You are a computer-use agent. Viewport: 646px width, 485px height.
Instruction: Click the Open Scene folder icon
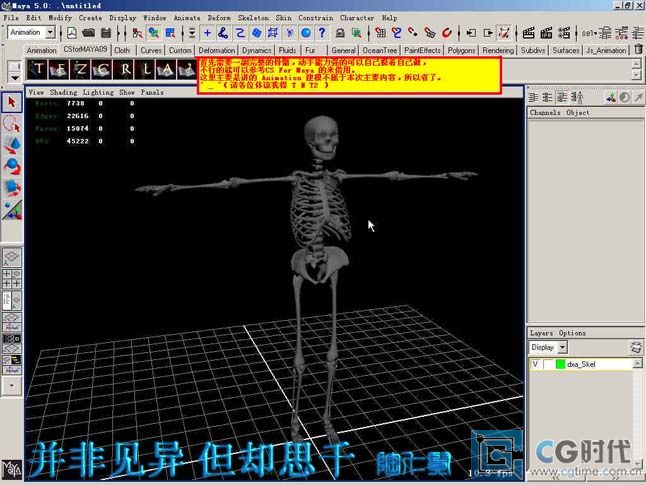[x=89, y=33]
